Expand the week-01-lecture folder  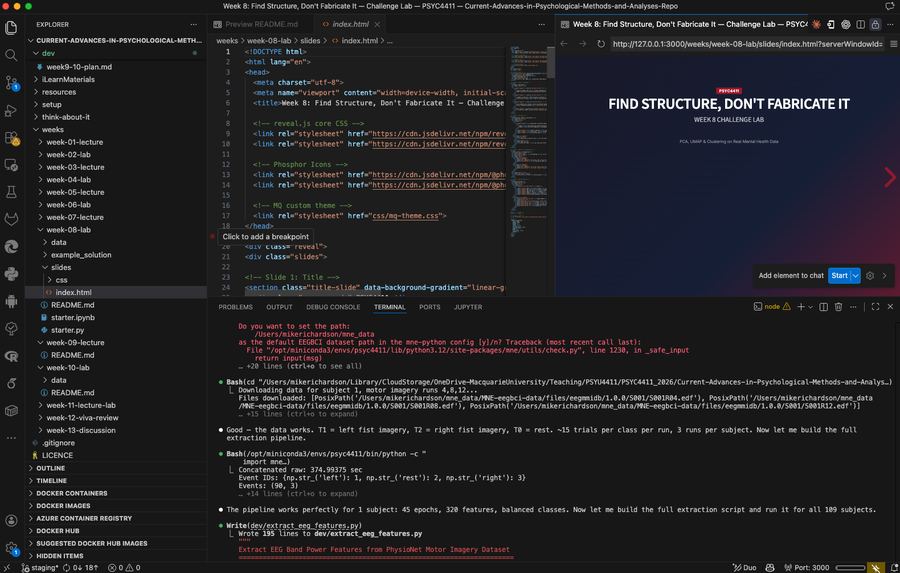pyautogui.click(x=75, y=142)
